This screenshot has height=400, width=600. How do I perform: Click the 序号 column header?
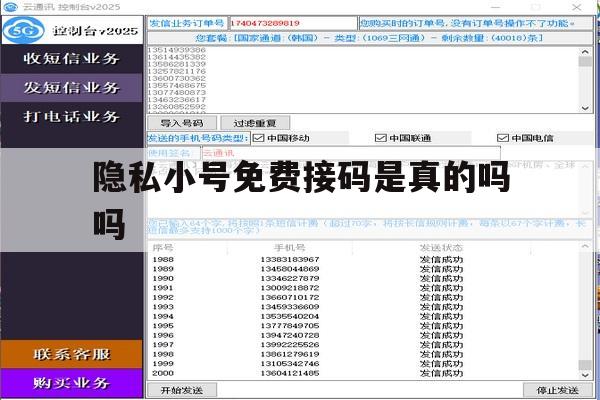click(163, 248)
